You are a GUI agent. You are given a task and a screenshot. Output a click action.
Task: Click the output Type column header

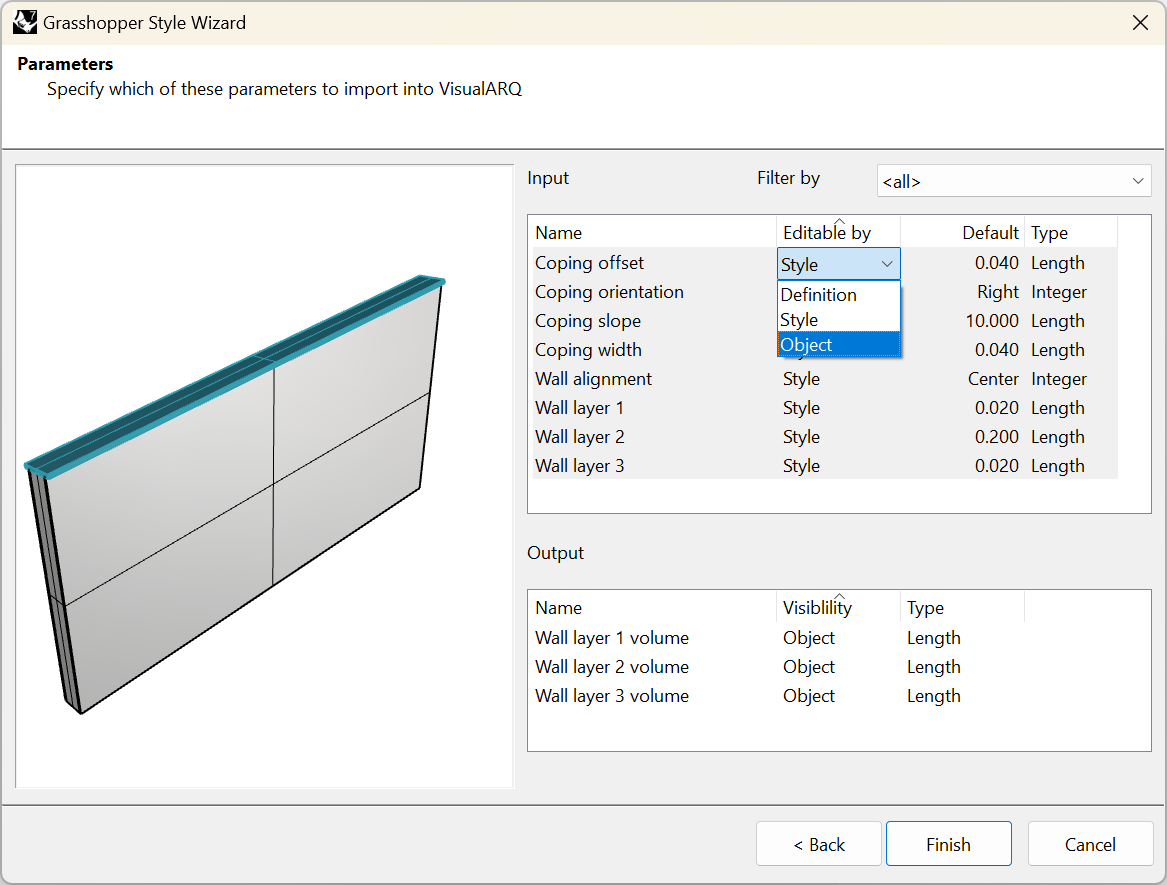point(962,607)
